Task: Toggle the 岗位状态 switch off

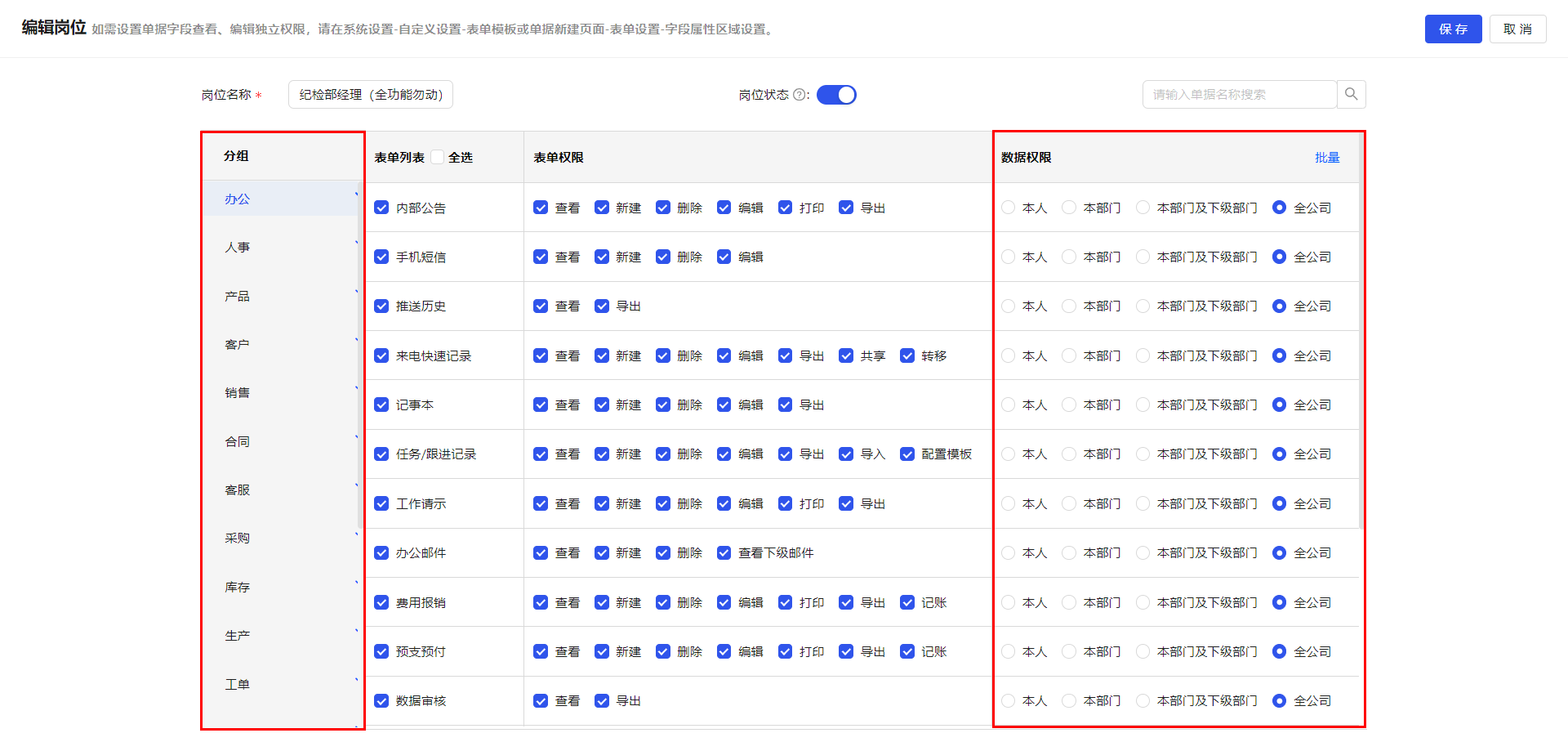Action: pyautogui.click(x=836, y=95)
